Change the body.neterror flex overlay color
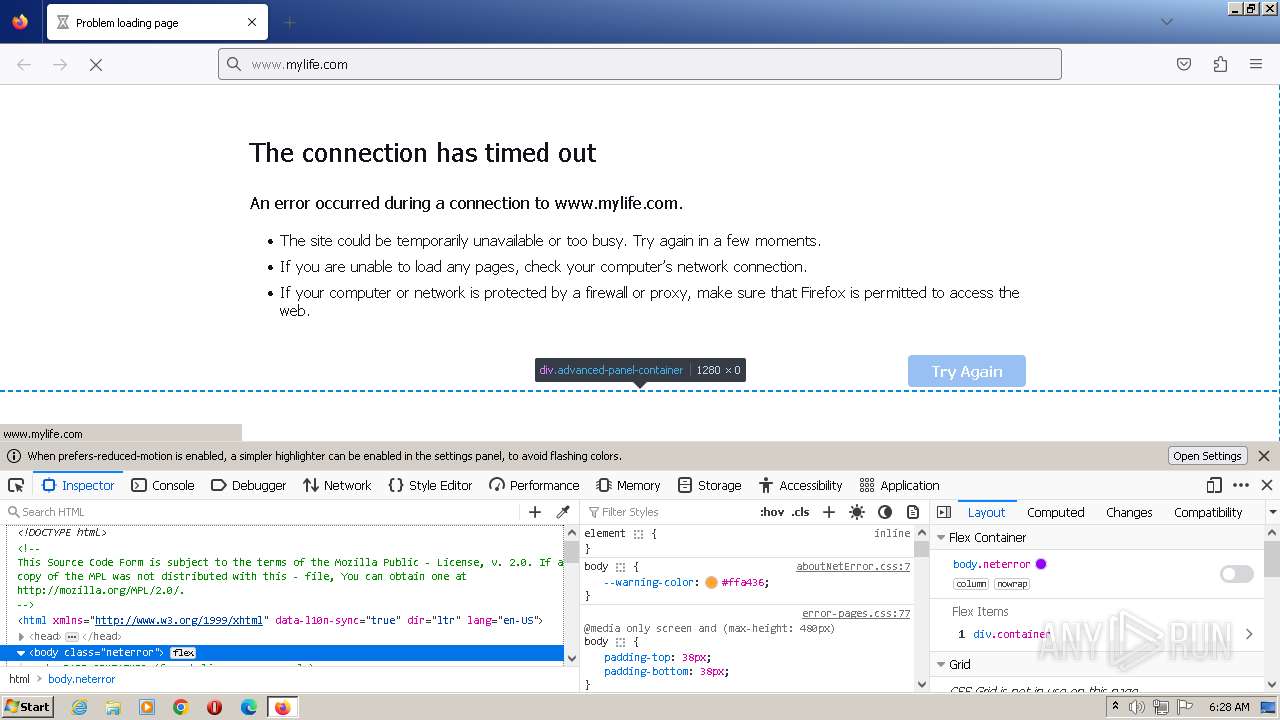1280x720 pixels. point(1041,564)
